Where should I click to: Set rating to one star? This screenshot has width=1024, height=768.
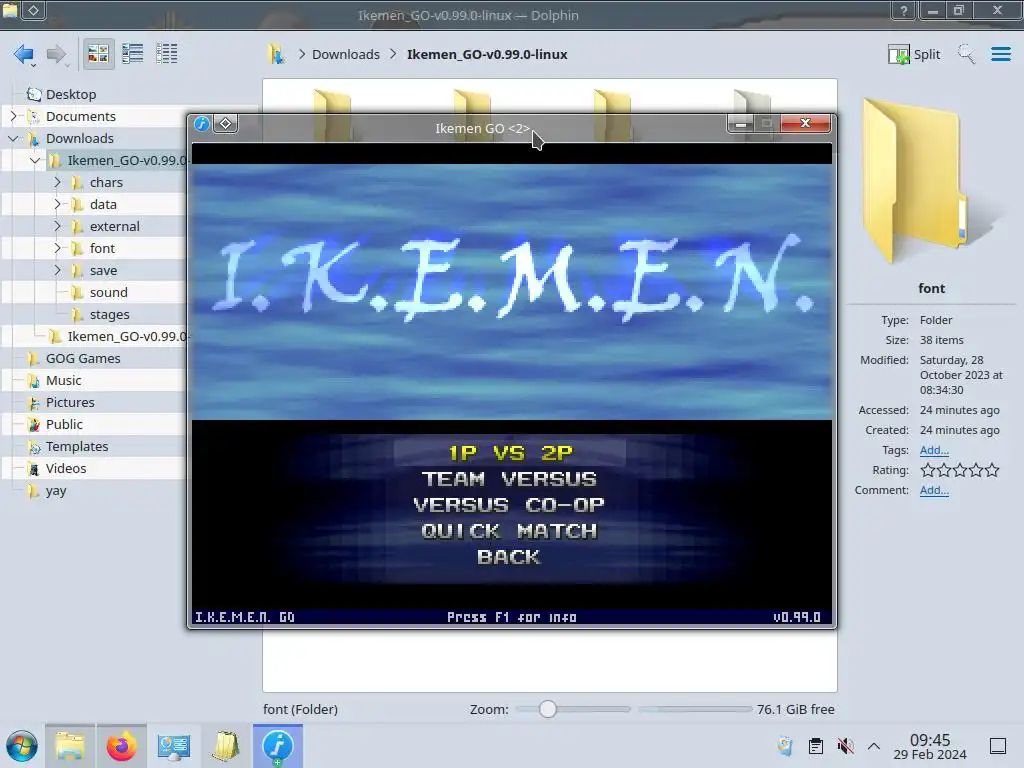coord(927,470)
